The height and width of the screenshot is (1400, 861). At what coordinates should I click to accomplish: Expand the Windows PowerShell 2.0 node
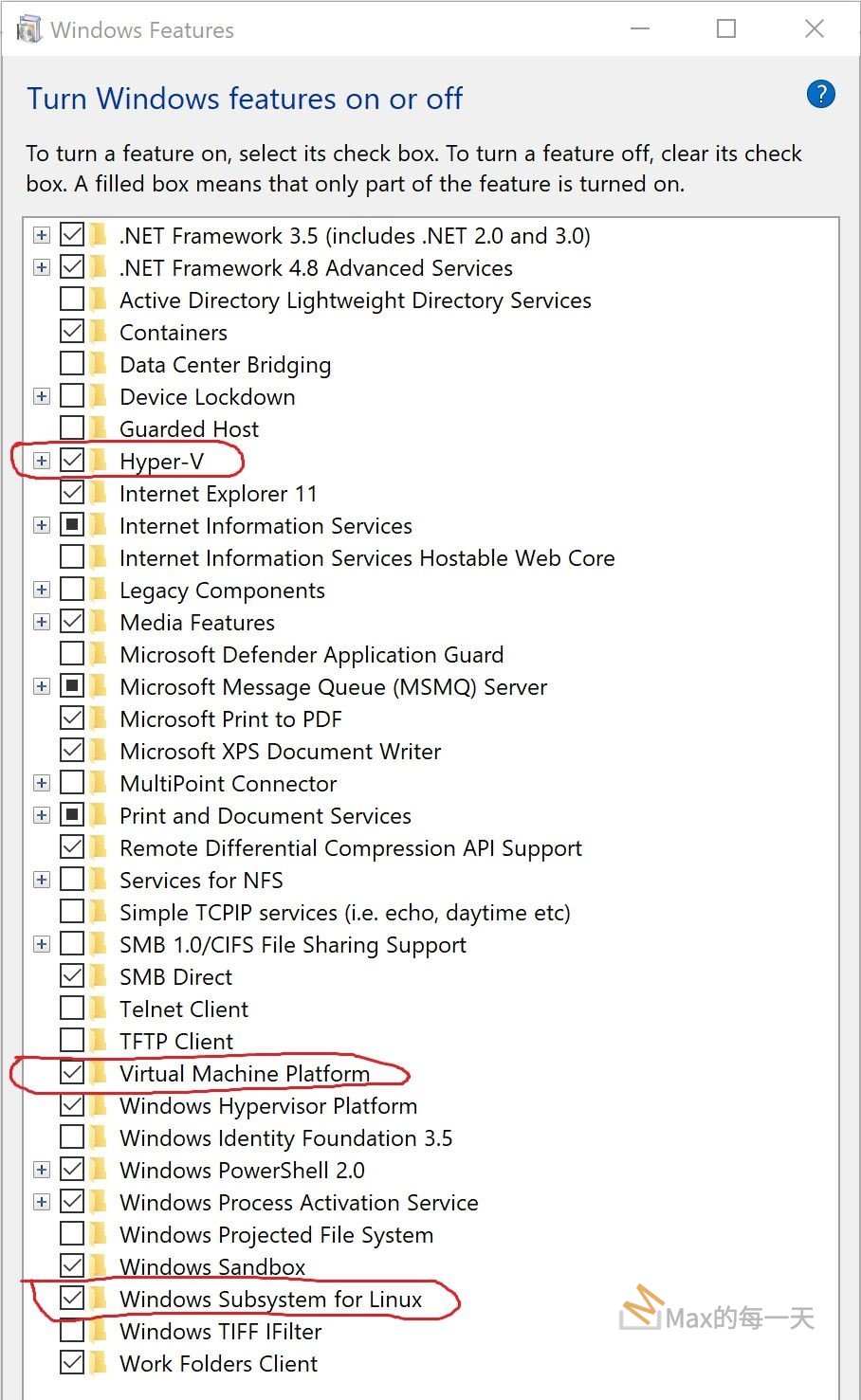[x=41, y=1169]
